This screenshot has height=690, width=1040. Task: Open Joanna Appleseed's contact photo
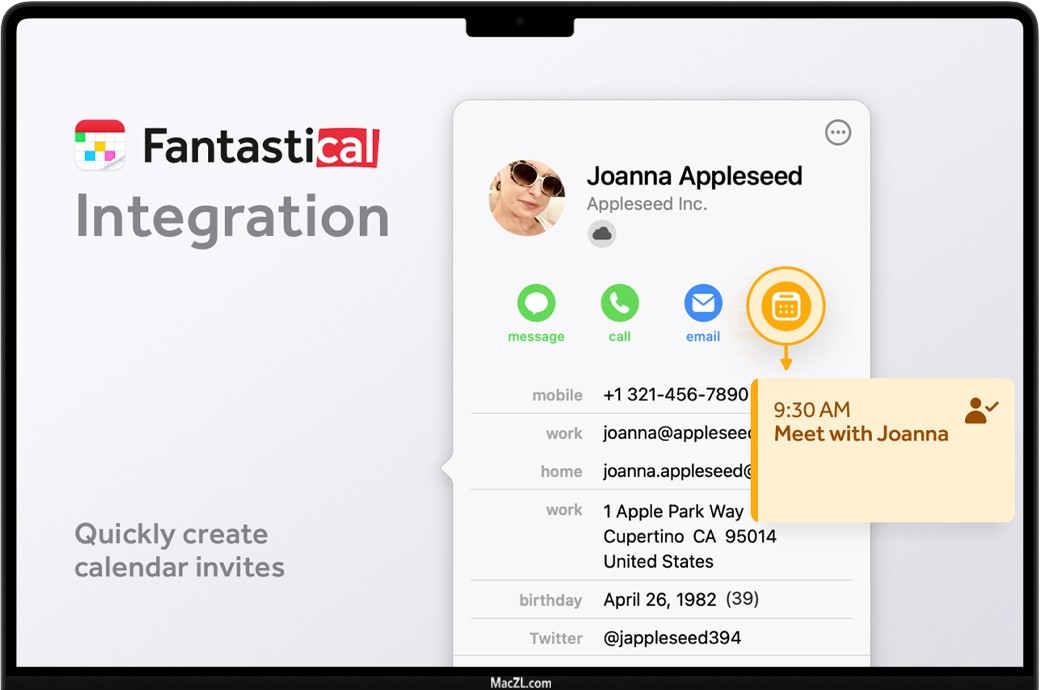tap(527, 198)
